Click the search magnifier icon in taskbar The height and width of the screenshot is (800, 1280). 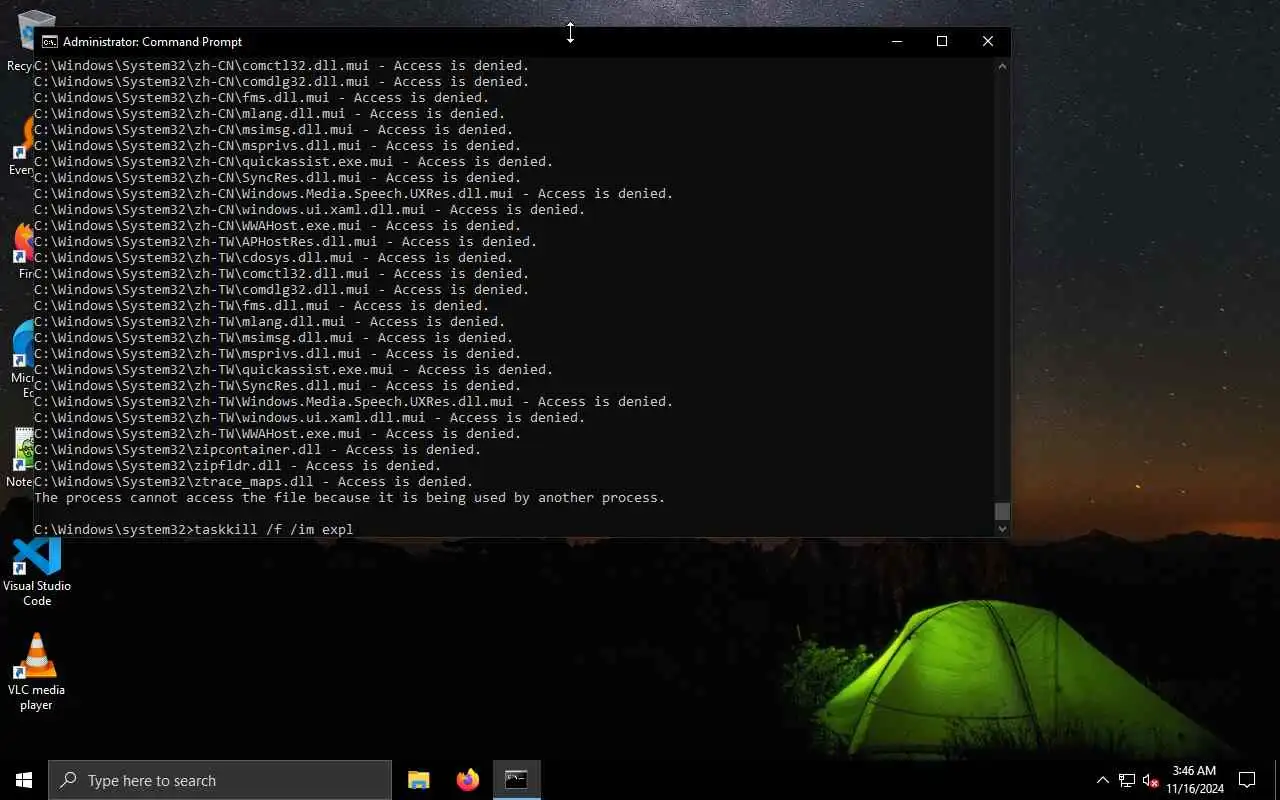click(x=69, y=780)
